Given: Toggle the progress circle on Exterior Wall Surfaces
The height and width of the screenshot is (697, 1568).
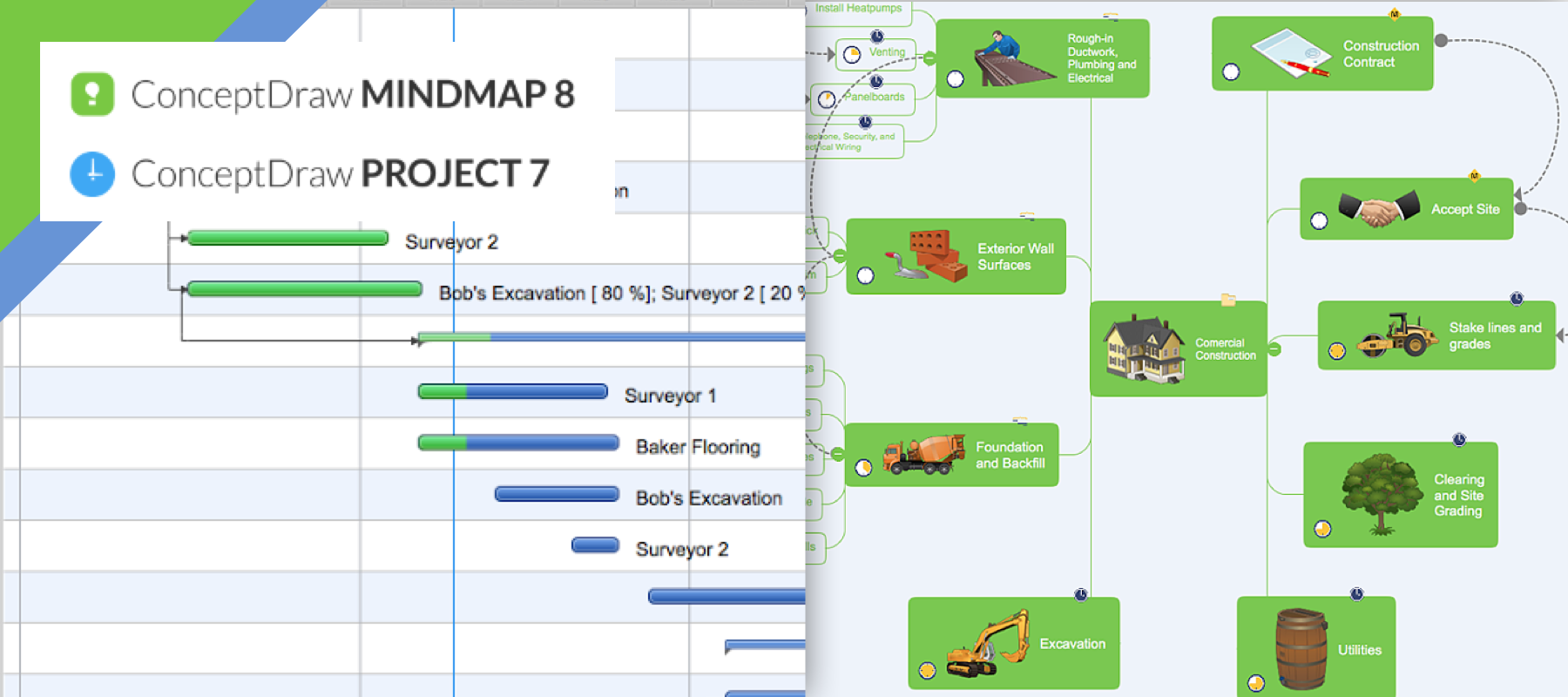Looking at the screenshot, I should 865,275.
